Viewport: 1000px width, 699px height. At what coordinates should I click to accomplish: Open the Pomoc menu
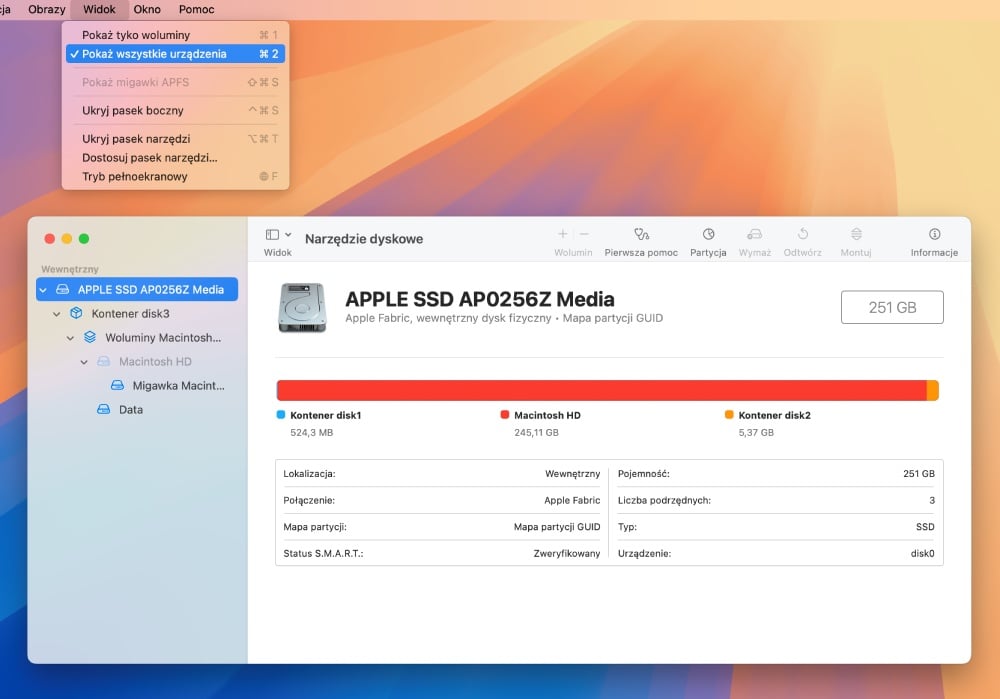pos(196,10)
